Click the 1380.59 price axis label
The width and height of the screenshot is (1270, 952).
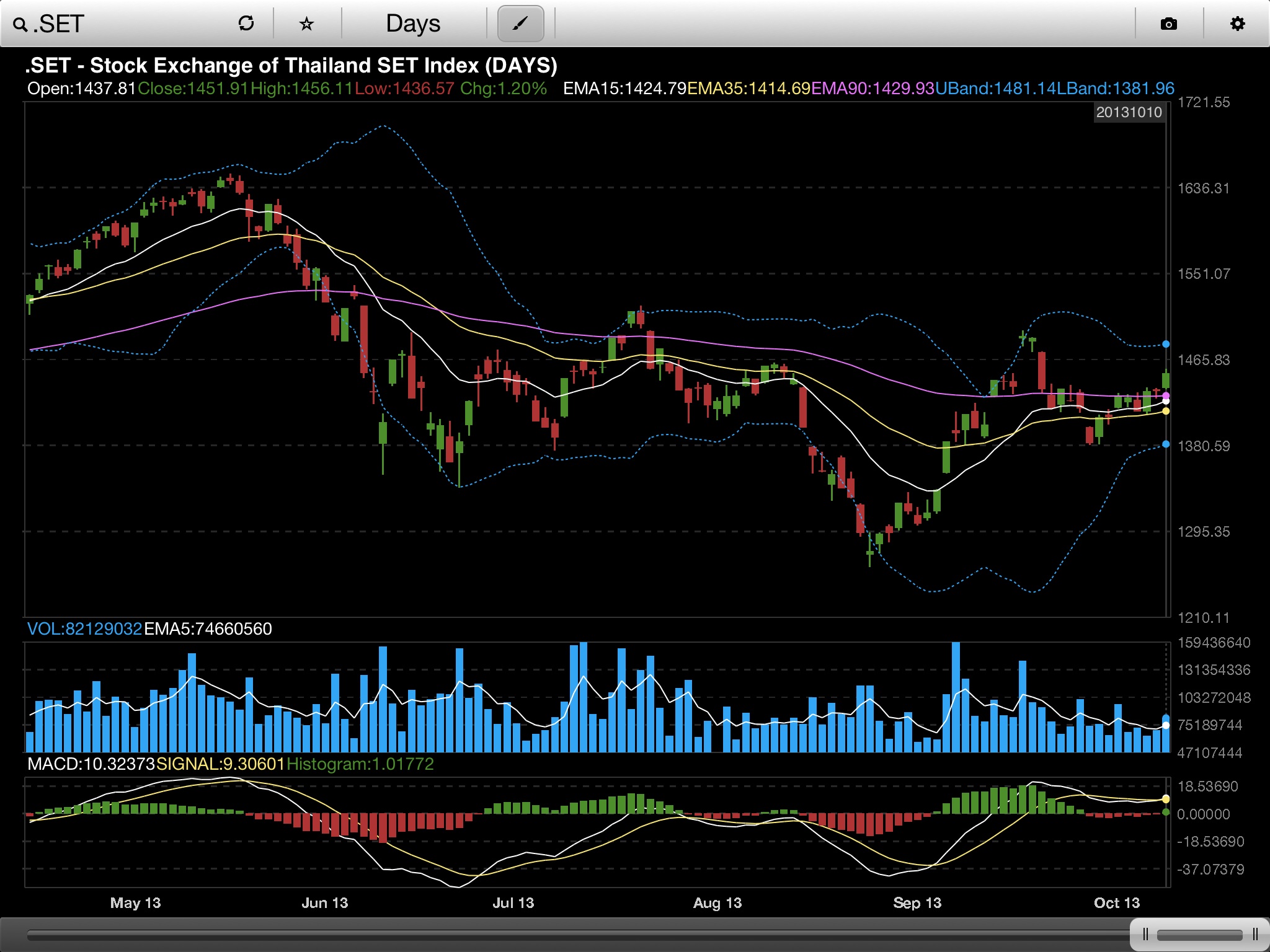pyautogui.click(x=1203, y=446)
